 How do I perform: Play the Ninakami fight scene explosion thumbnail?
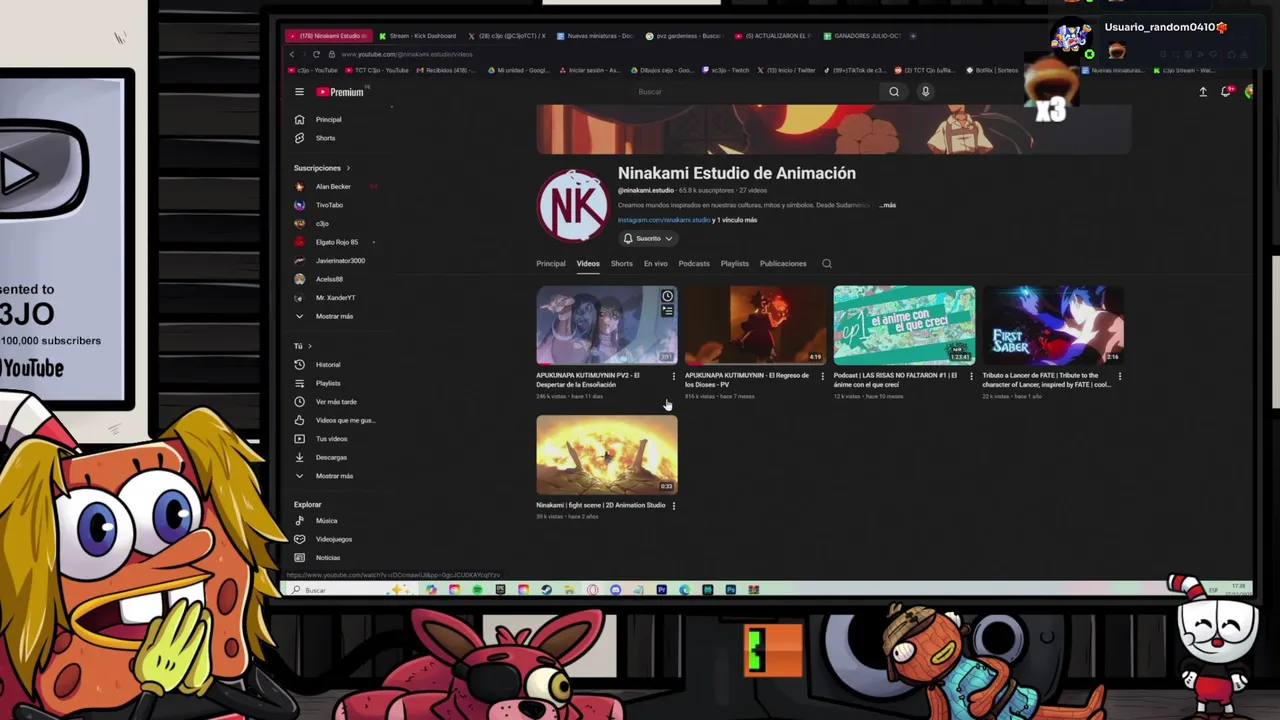click(x=607, y=455)
